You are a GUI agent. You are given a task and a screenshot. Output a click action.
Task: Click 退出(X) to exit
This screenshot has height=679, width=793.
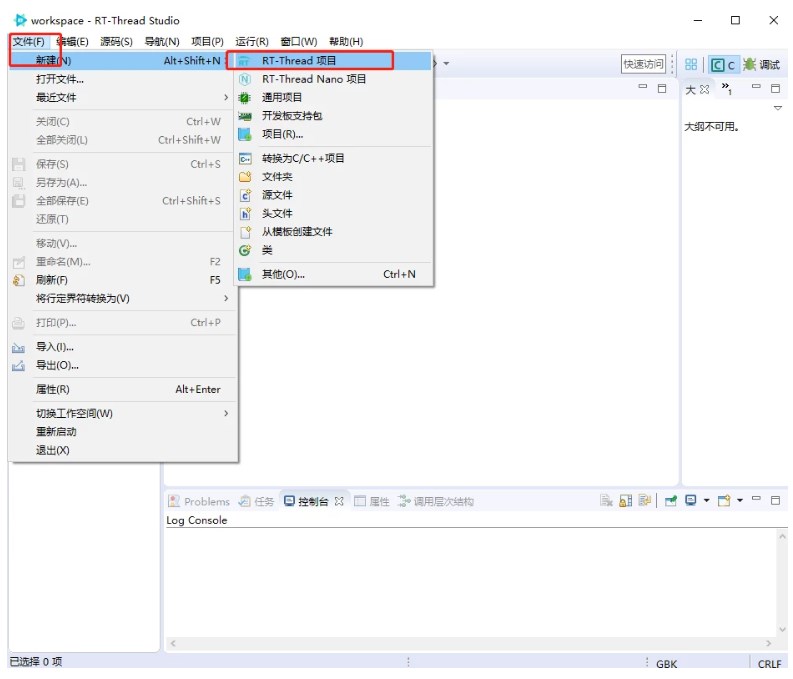click(123, 450)
